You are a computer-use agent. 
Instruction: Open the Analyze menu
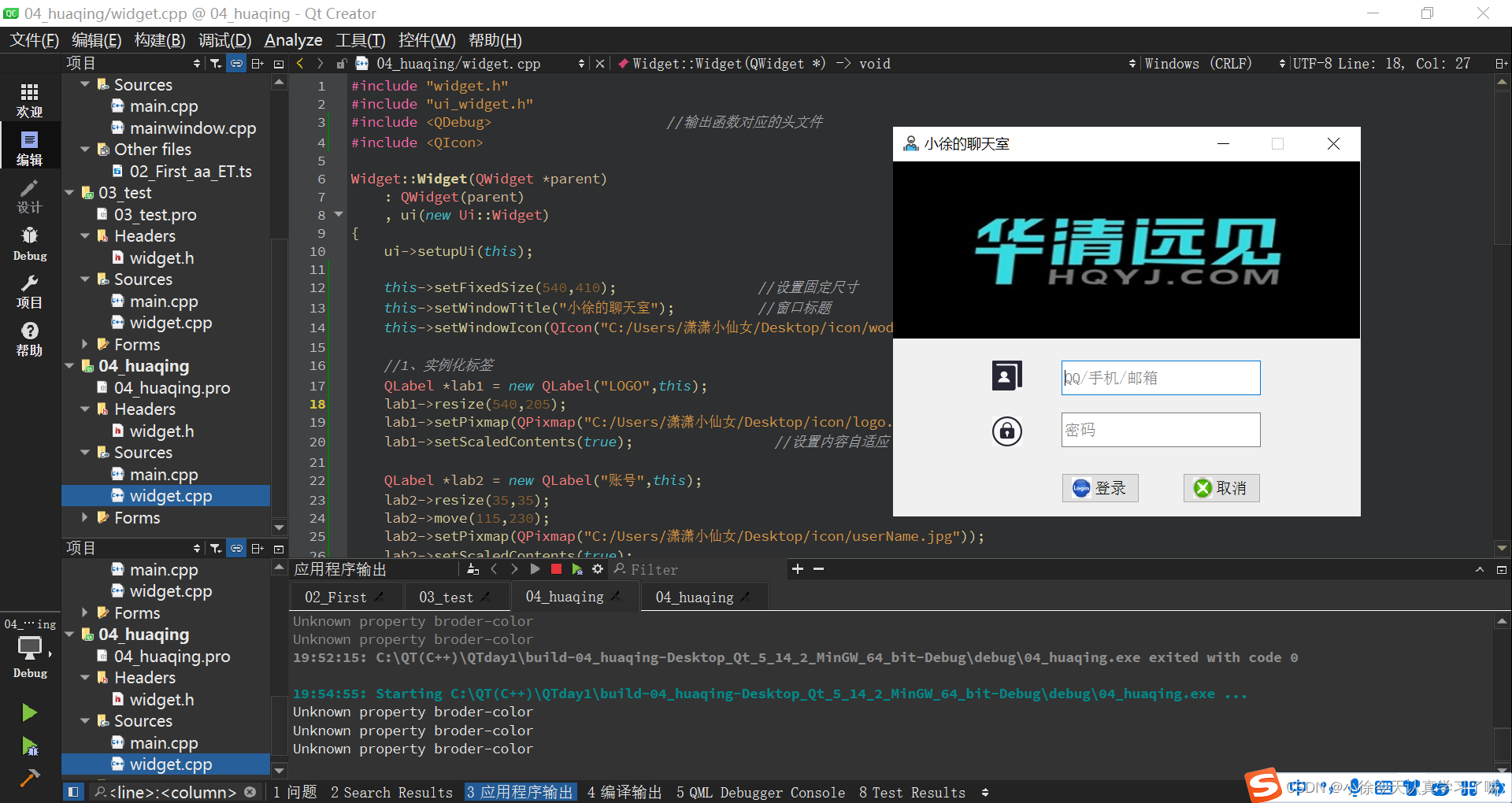(293, 40)
